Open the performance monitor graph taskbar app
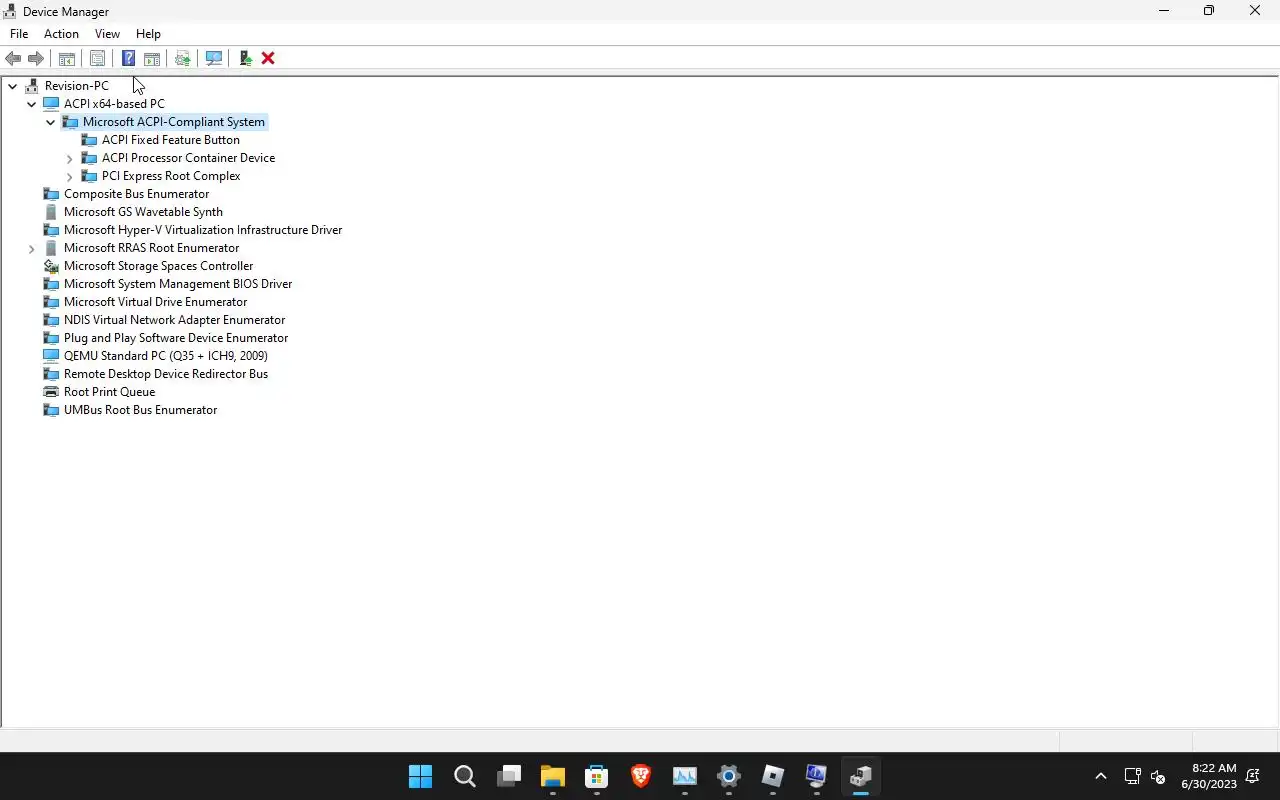The width and height of the screenshot is (1280, 800). point(685,776)
